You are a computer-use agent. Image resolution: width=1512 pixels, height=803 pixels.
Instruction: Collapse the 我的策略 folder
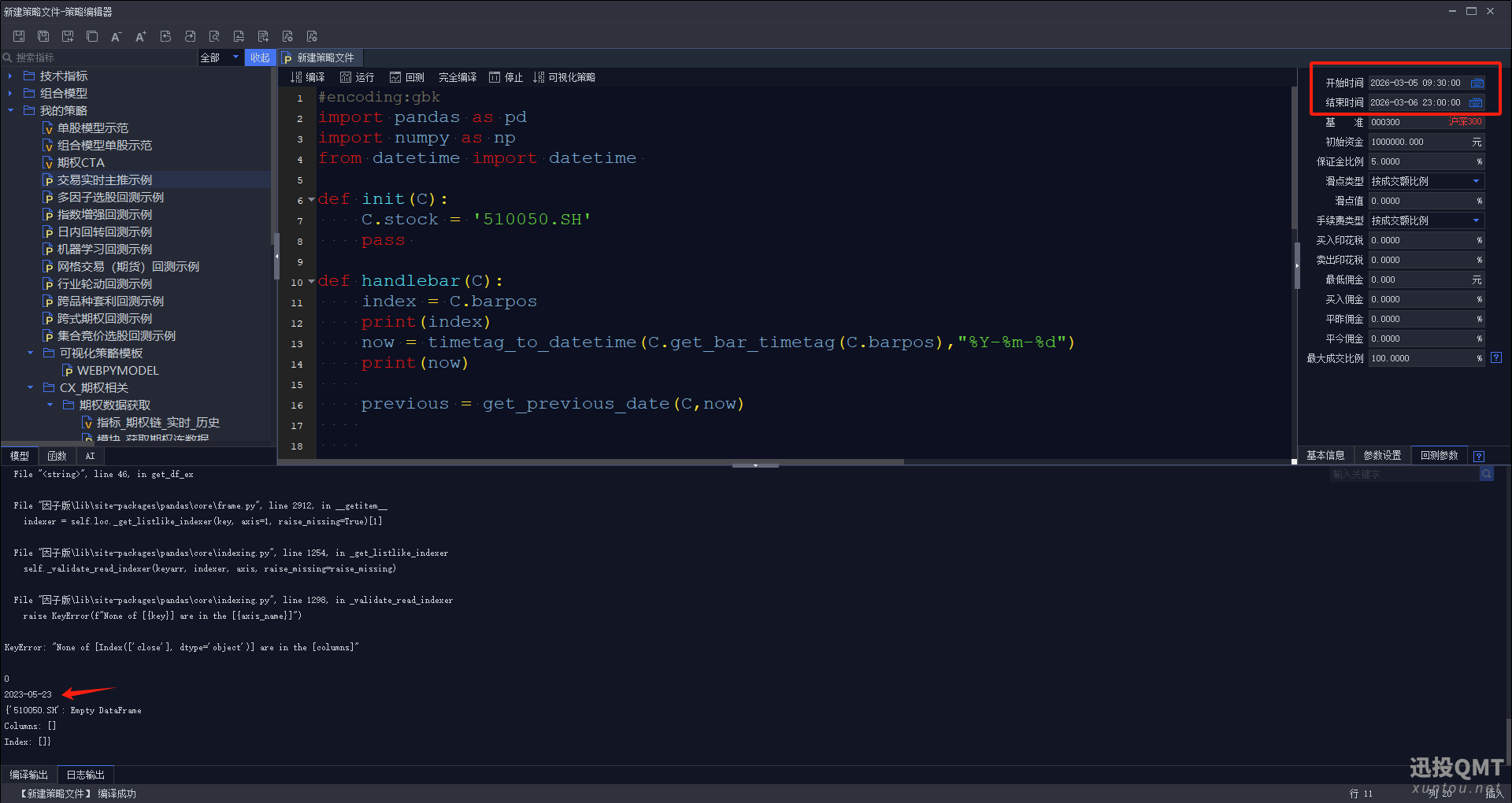coord(10,110)
